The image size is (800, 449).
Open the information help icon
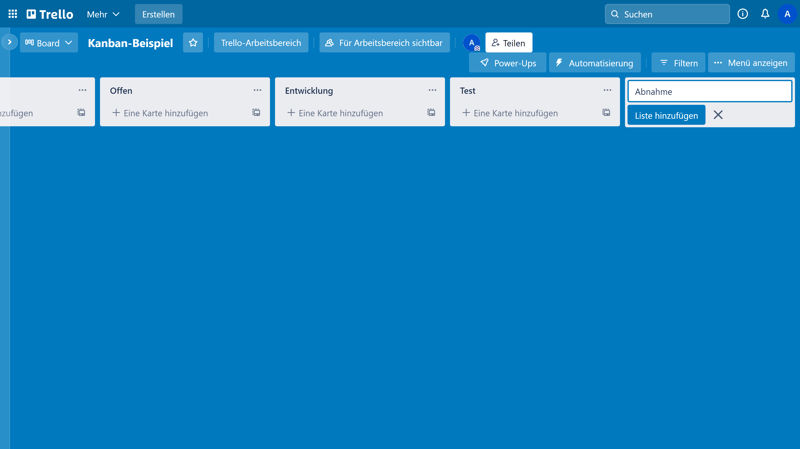[x=742, y=14]
